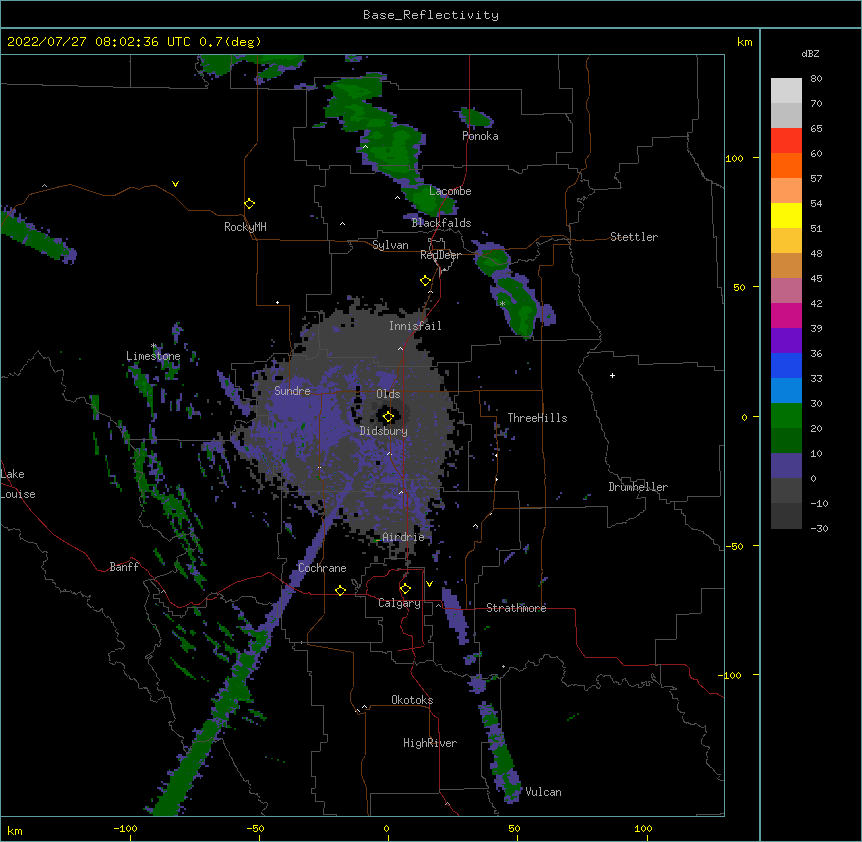This screenshot has width=862, height=842.
Task: Click the 80 value on the dBZ scale
Action: tap(816, 79)
